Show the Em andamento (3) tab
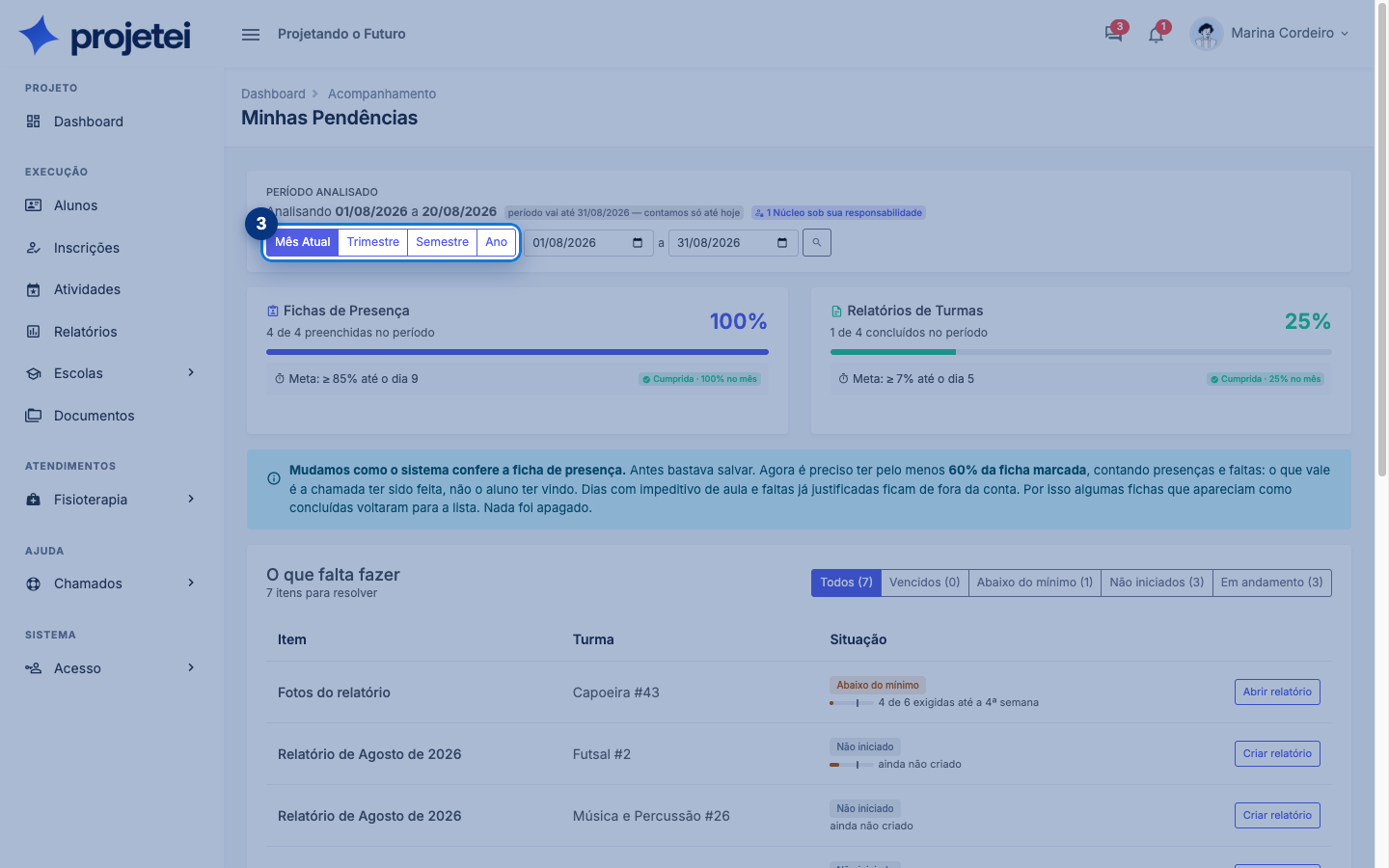 pos(1272,583)
